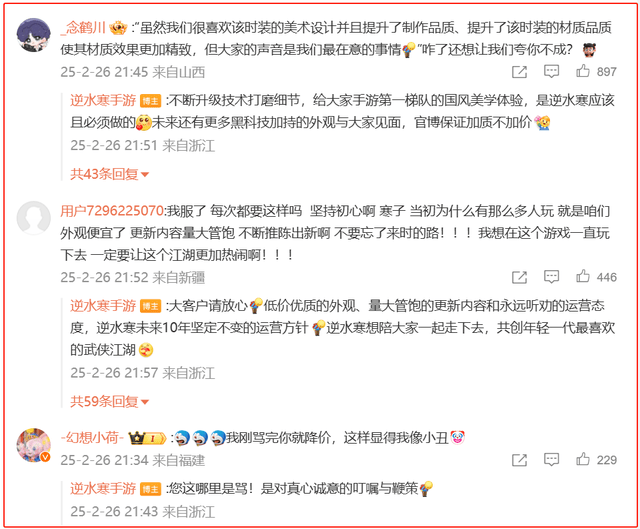The height and width of the screenshot is (529, 640).
Task: Open reply box for 用户7296225070 comment
Action: click(551, 277)
